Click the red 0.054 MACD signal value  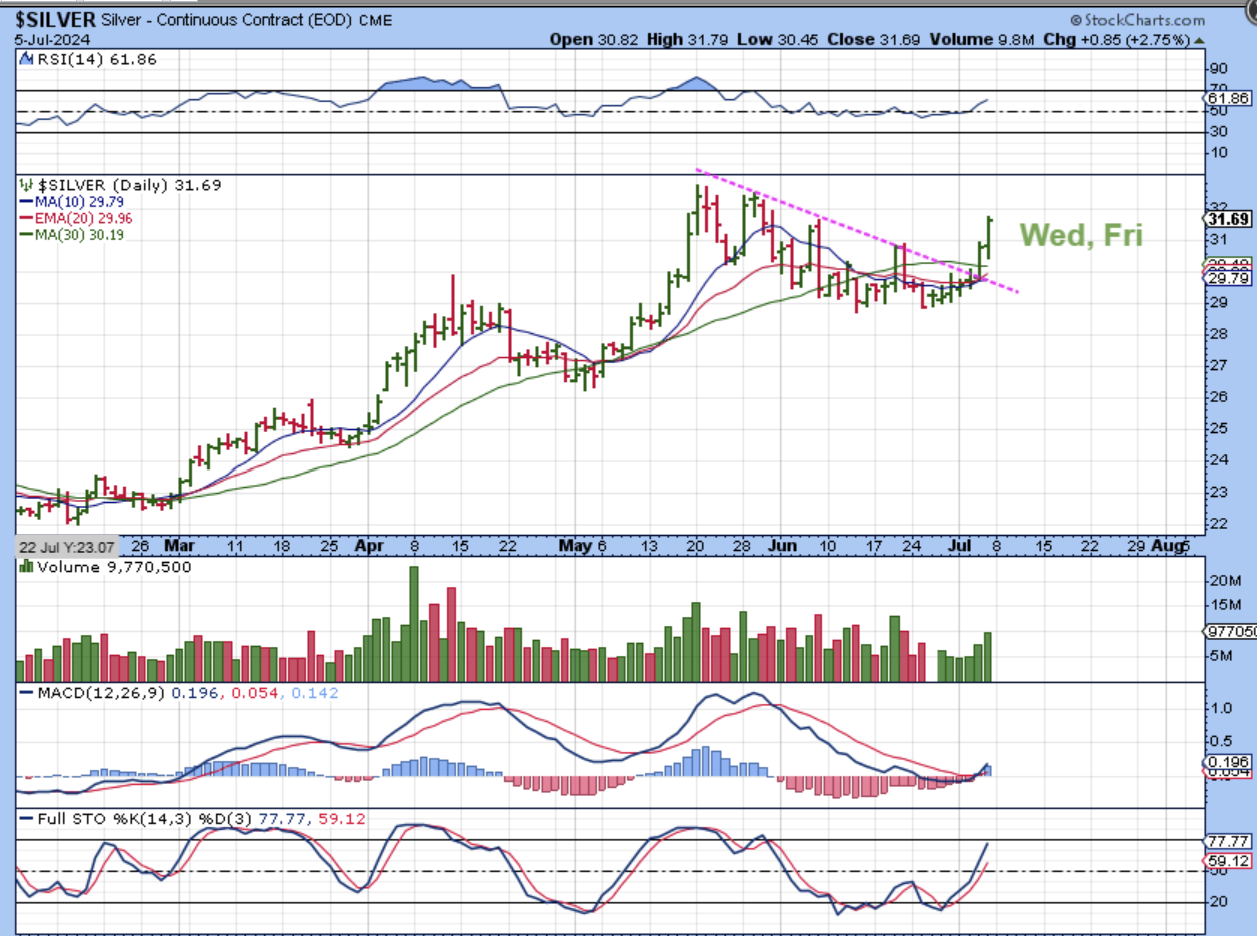[257, 692]
